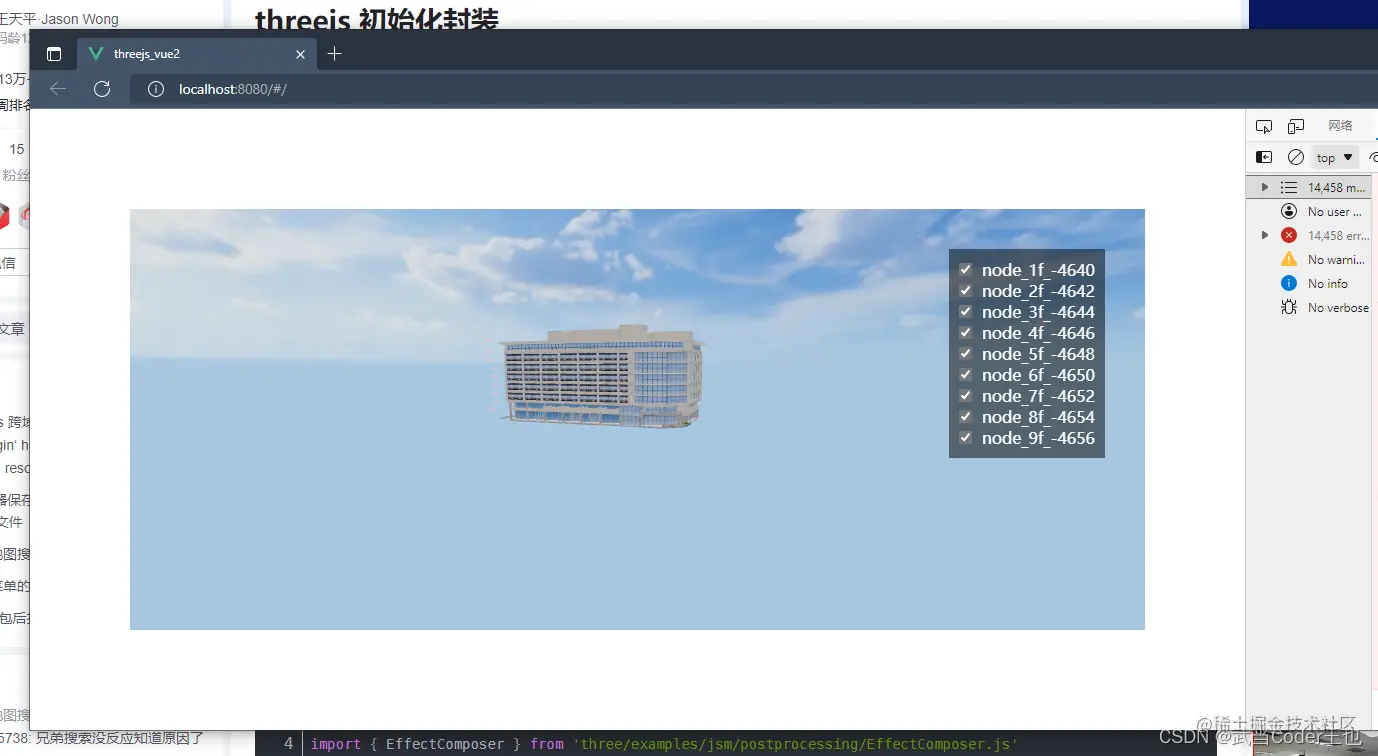Screen dimensions: 1378x756
Task: Activate the DevTools inspect element tool
Action: pyautogui.click(x=1264, y=126)
